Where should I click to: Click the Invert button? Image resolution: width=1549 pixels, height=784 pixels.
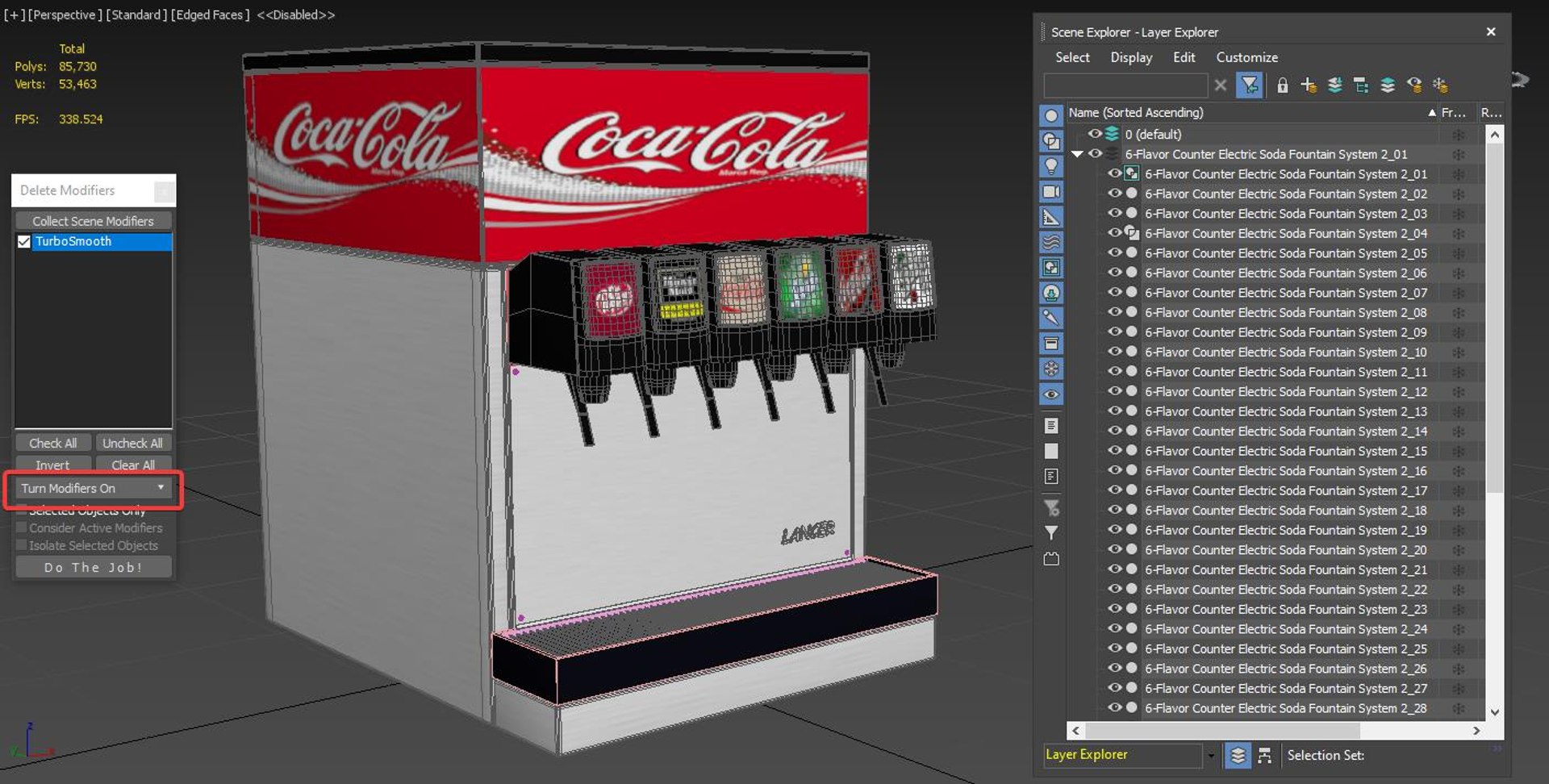click(53, 465)
